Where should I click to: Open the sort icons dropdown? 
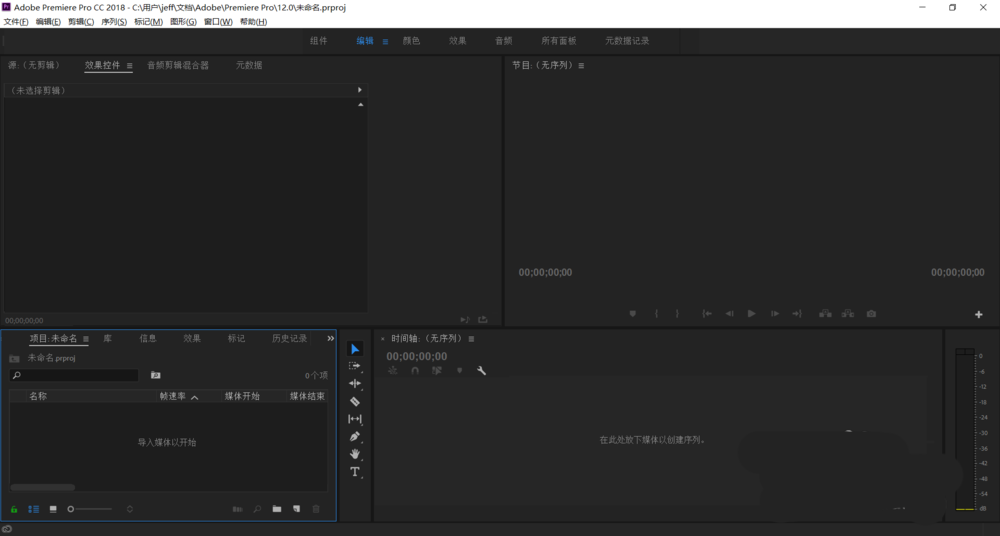(129, 509)
